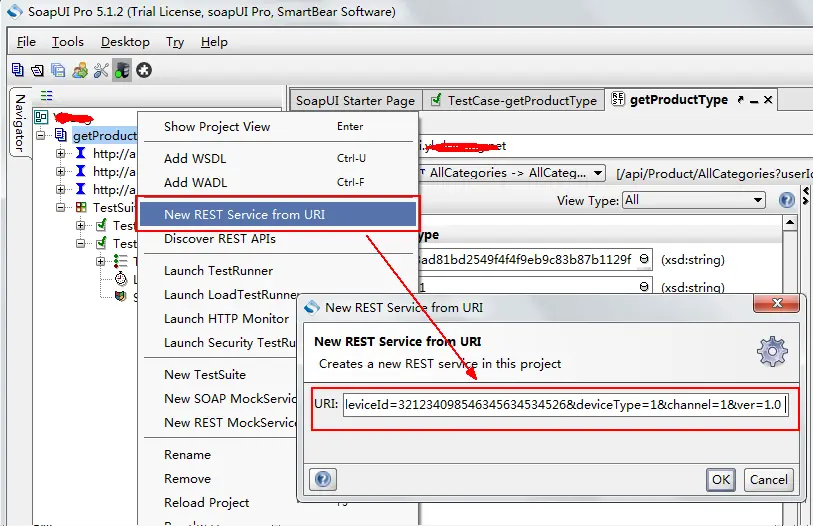Viewport: 813px width, 526px height.
Task: Collapse the getProduct project node
Action: point(40,135)
